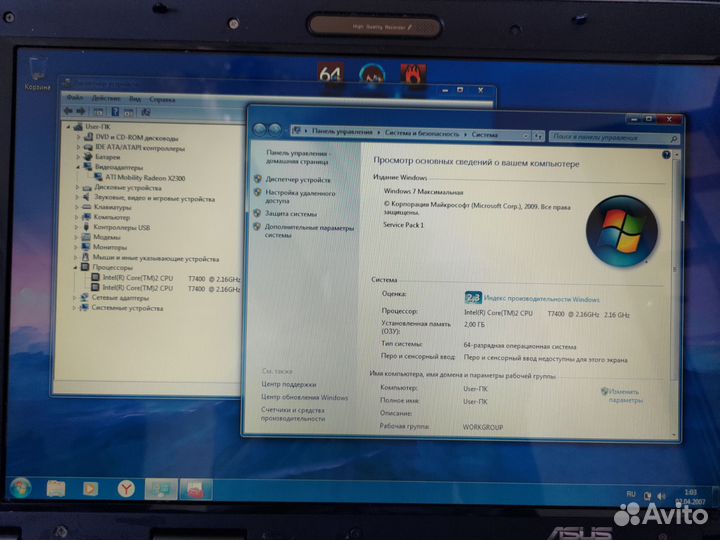Open Дополнительные параметры системы link
The width and height of the screenshot is (720, 540).
pyautogui.click(x=309, y=231)
